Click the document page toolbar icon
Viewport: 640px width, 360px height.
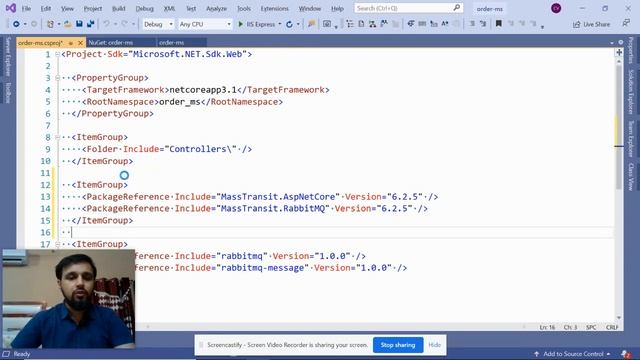[361, 24]
